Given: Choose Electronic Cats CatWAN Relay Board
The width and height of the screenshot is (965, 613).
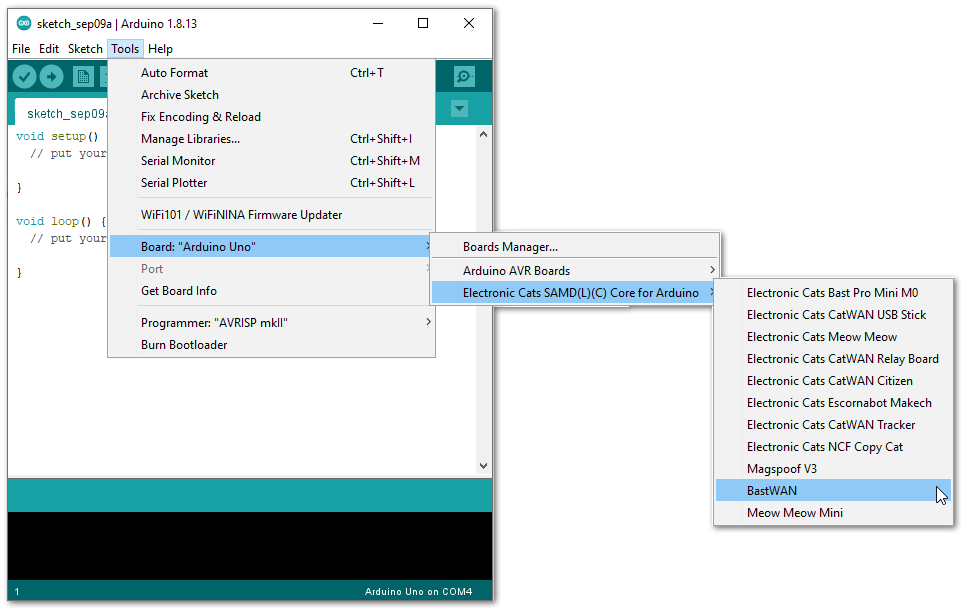Looking at the screenshot, I should point(833,359).
